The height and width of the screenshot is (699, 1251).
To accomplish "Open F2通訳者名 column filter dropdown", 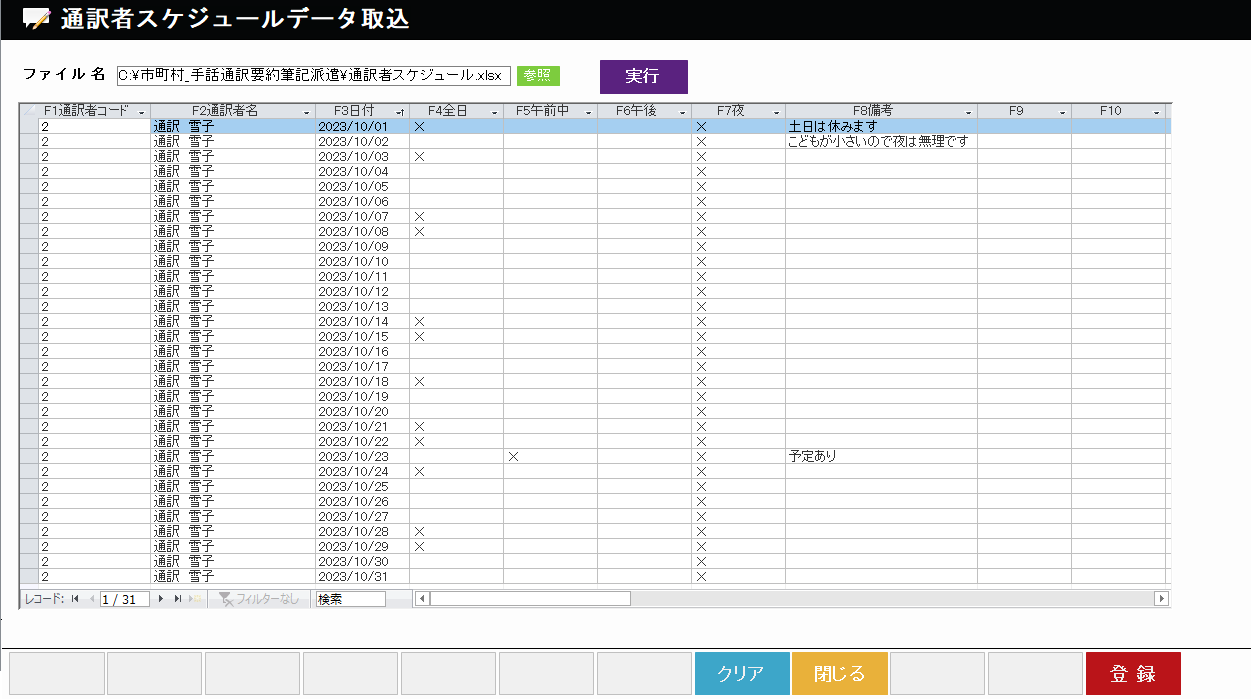I will point(306,112).
